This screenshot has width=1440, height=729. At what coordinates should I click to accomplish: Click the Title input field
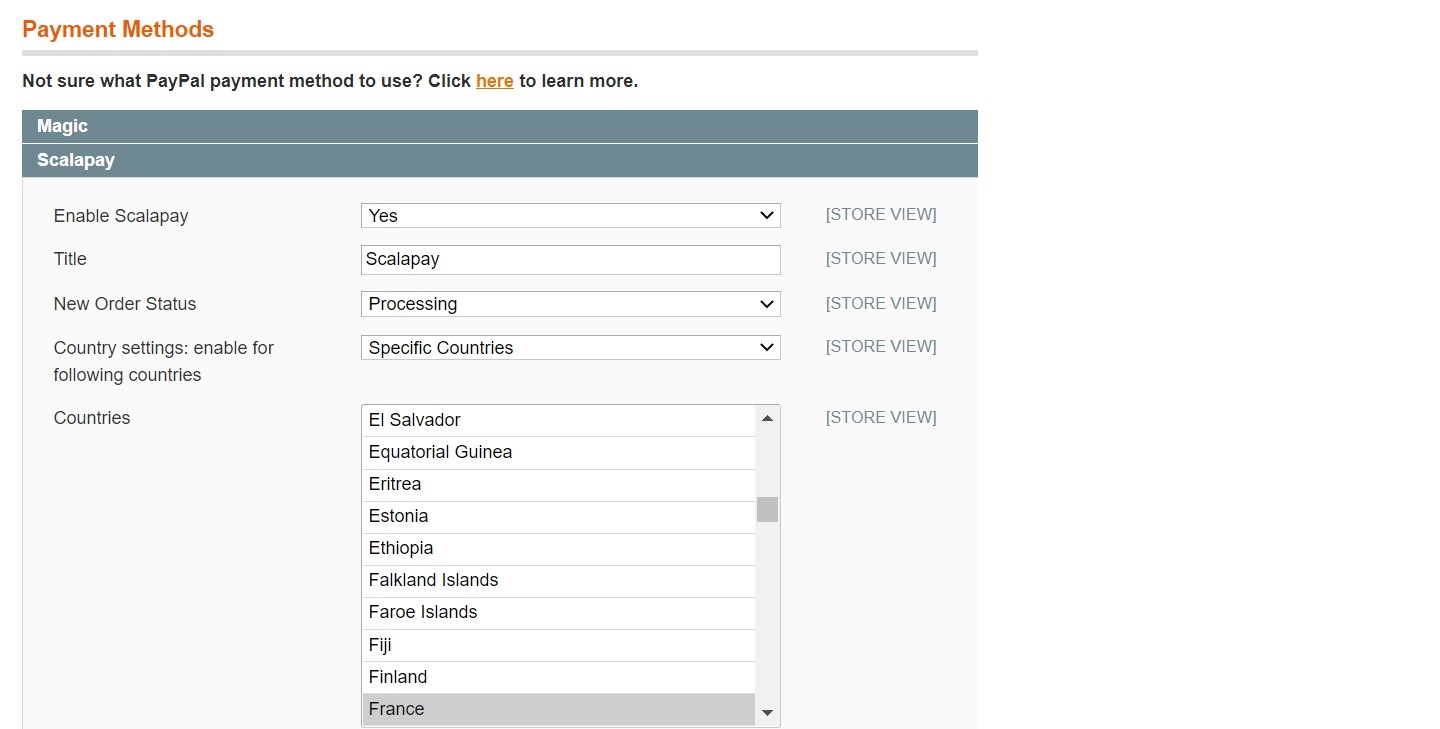(570, 259)
